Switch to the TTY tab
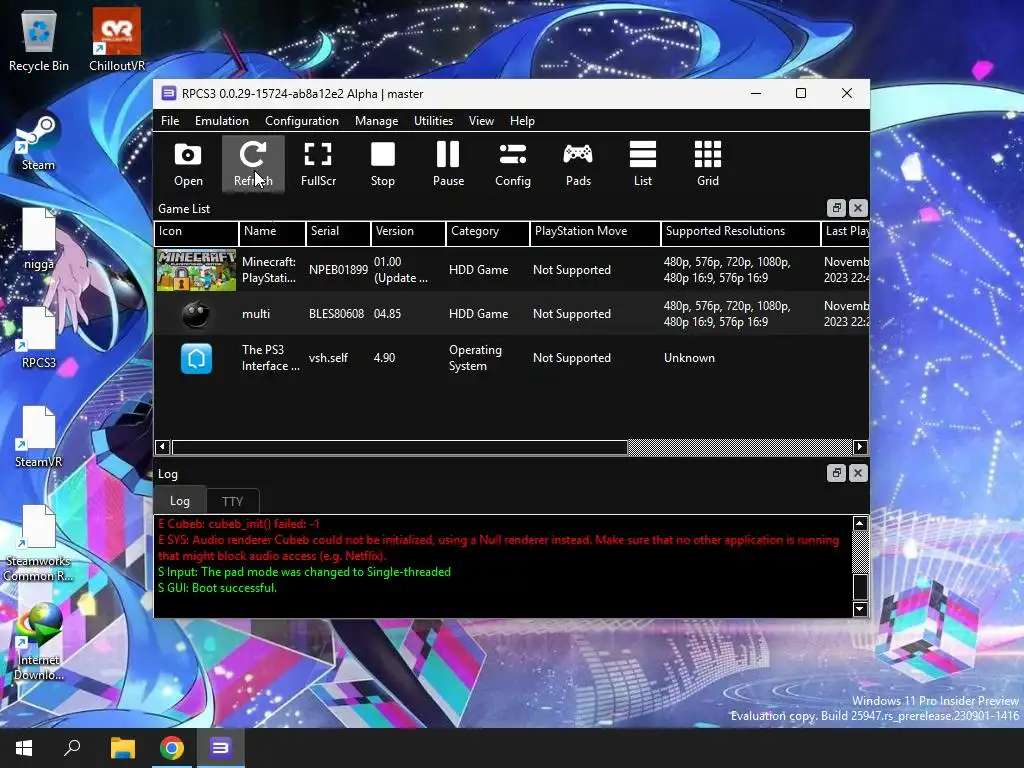1024x768 pixels. coord(232,502)
